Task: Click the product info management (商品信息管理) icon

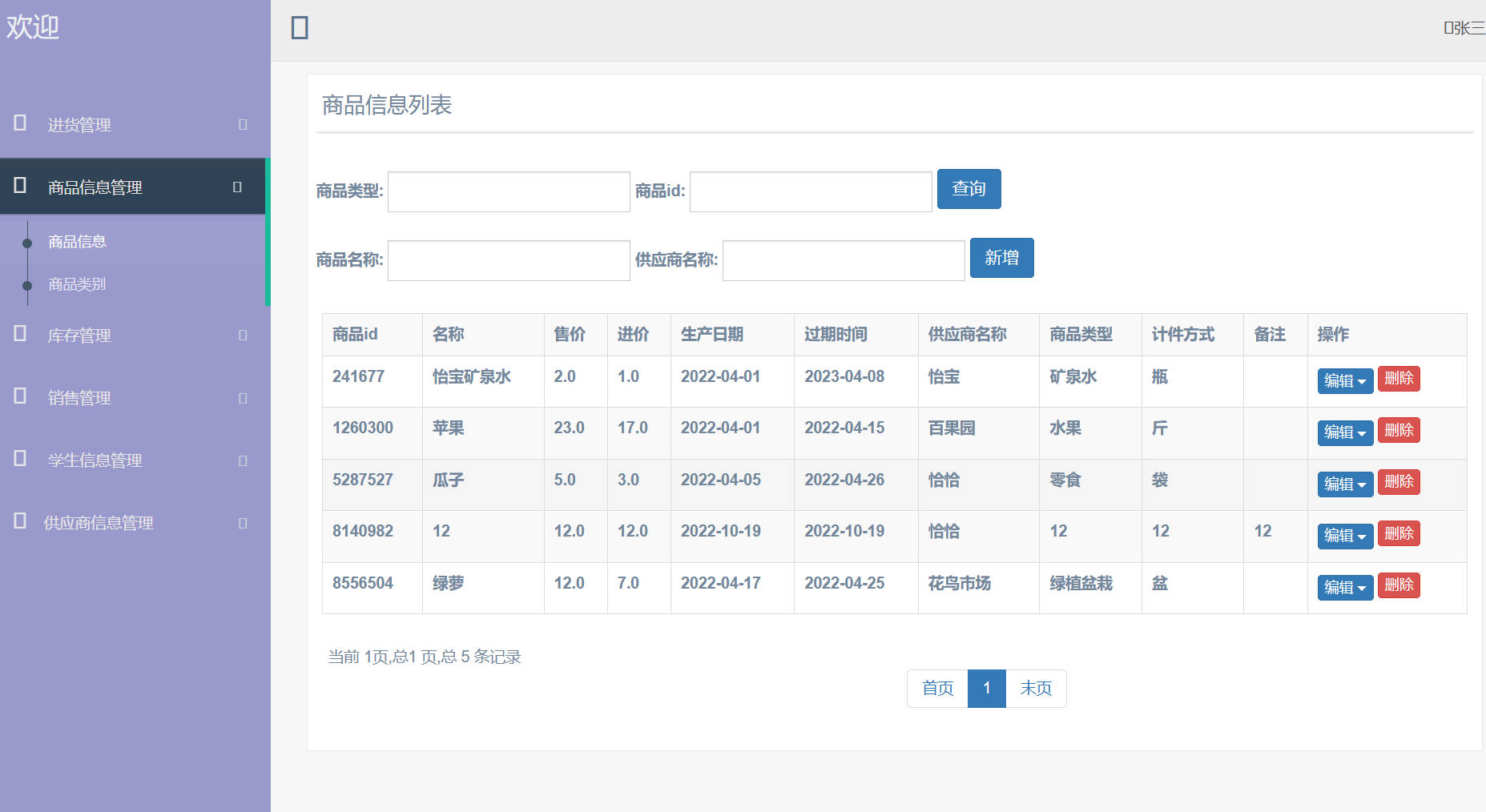Action: [19, 186]
